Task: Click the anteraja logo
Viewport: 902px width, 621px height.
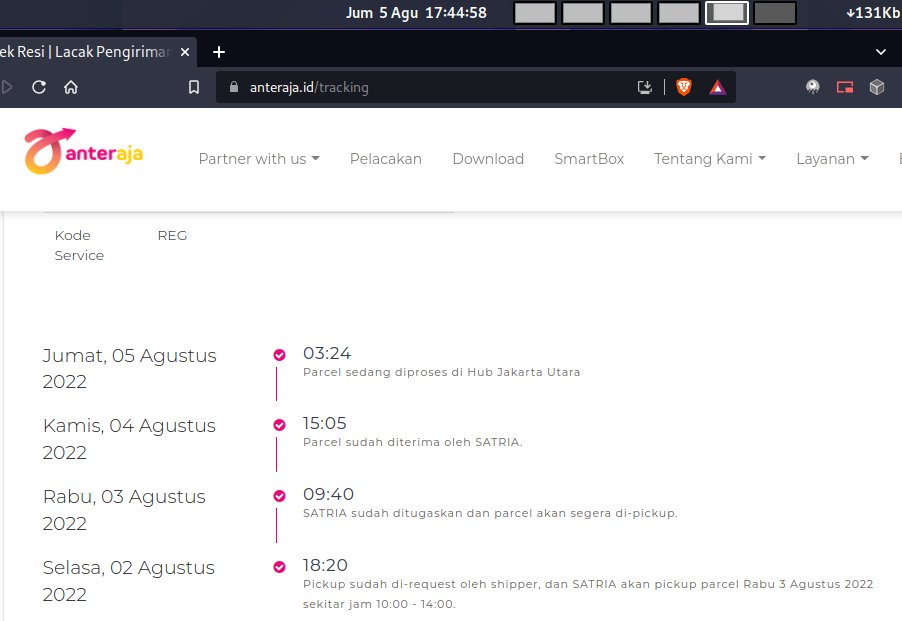Action: pos(83,151)
